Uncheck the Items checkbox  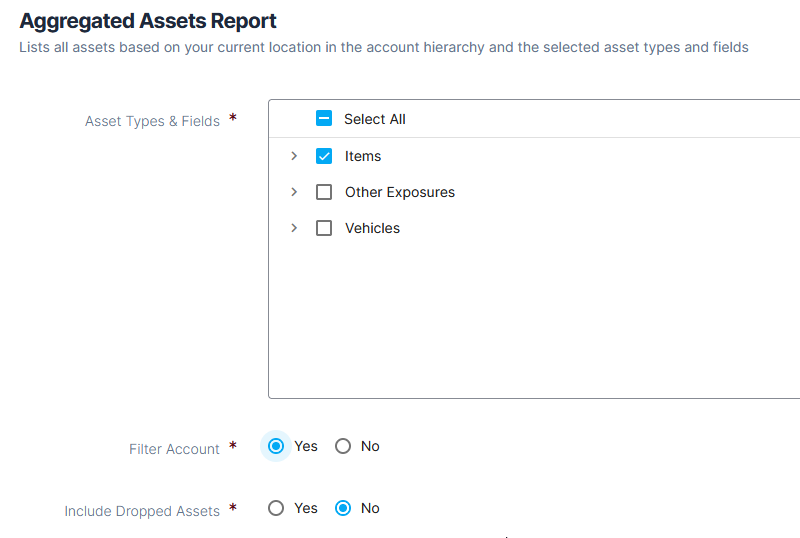[x=323, y=156]
